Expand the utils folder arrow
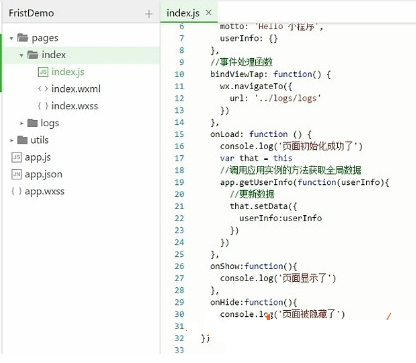 pyautogui.click(x=12, y=140)
